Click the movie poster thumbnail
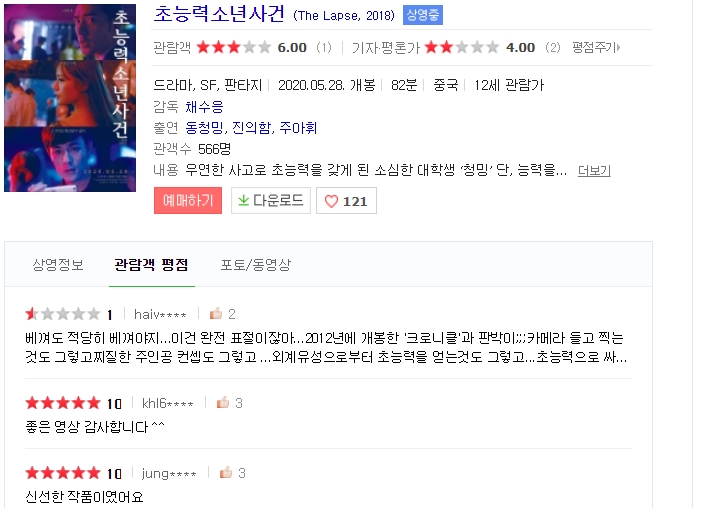Image resolution: width=712 pixels, height=508 pixels. coord(70,98)
